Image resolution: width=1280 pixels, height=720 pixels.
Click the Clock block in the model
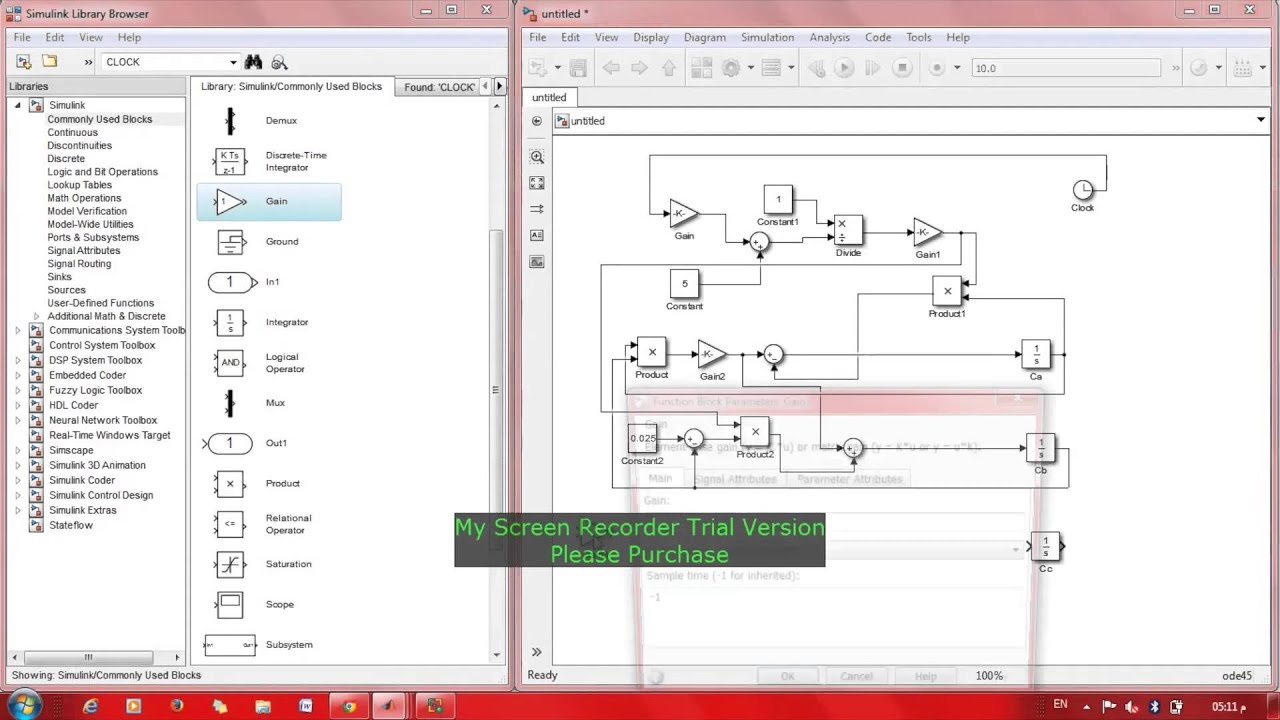point(1083,189)
